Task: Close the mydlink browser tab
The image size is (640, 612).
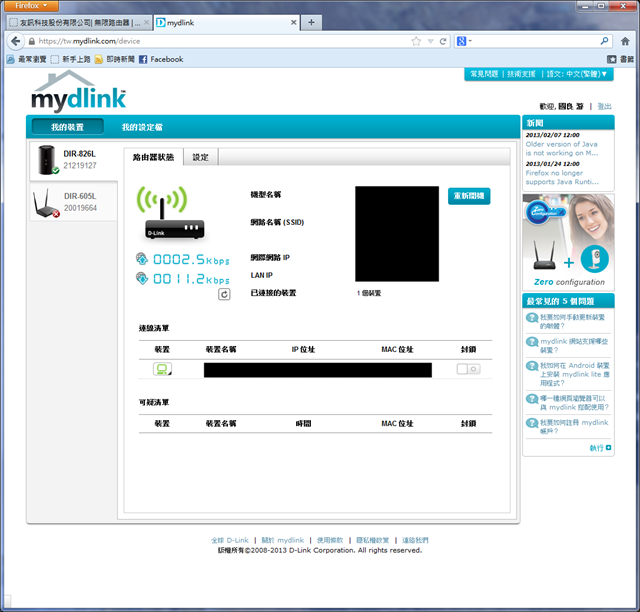Action: tap(293, 22)
